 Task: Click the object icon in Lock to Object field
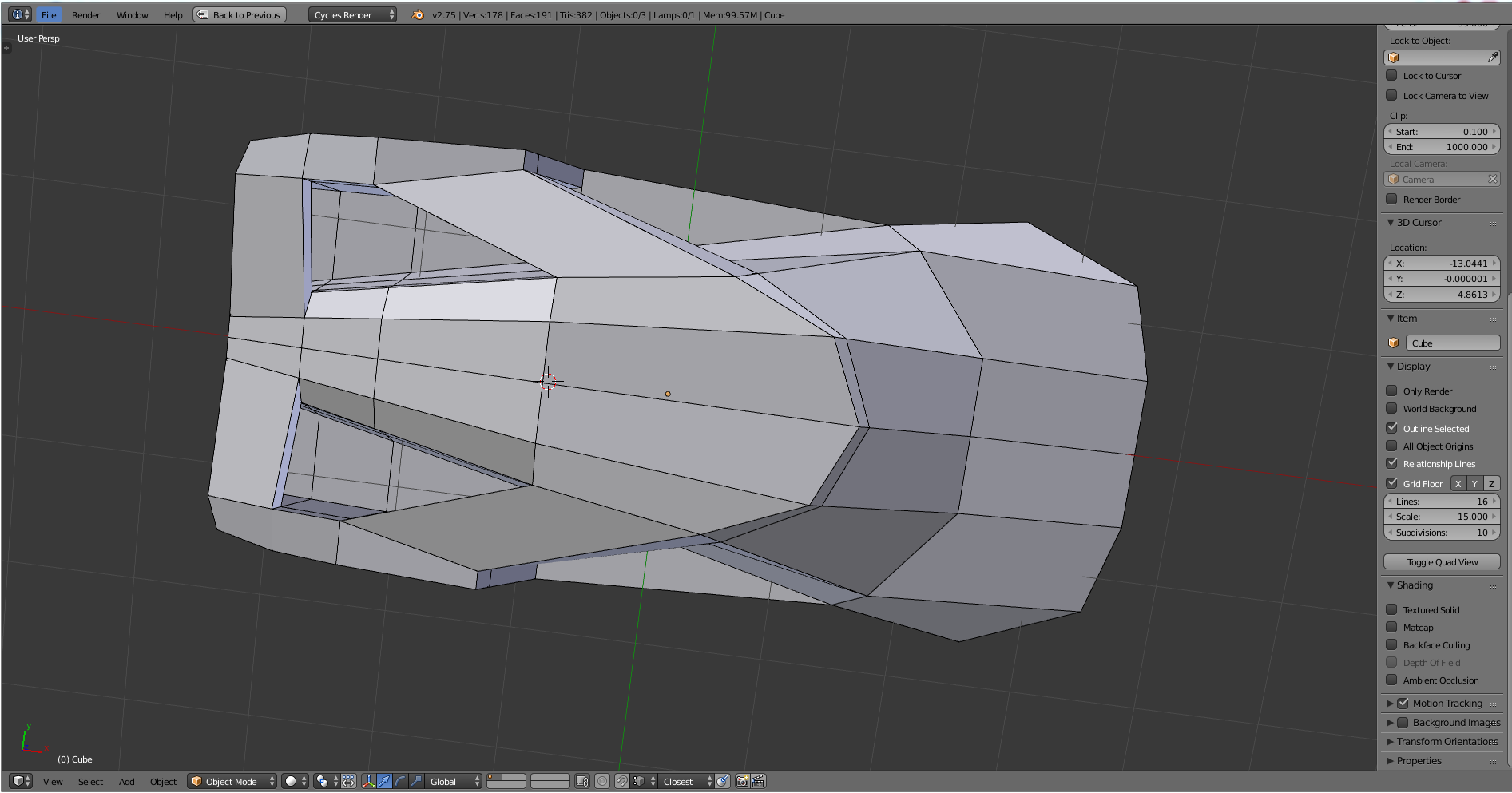click(1394, 57)
